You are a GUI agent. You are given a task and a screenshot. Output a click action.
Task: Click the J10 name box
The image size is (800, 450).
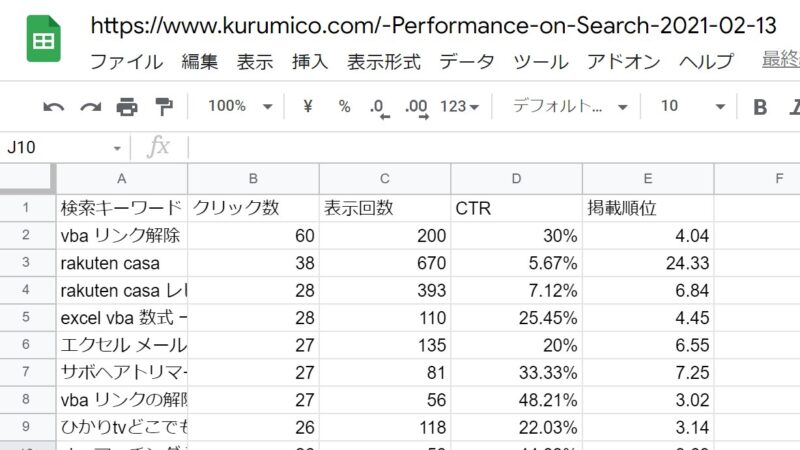tap(64, 147)
